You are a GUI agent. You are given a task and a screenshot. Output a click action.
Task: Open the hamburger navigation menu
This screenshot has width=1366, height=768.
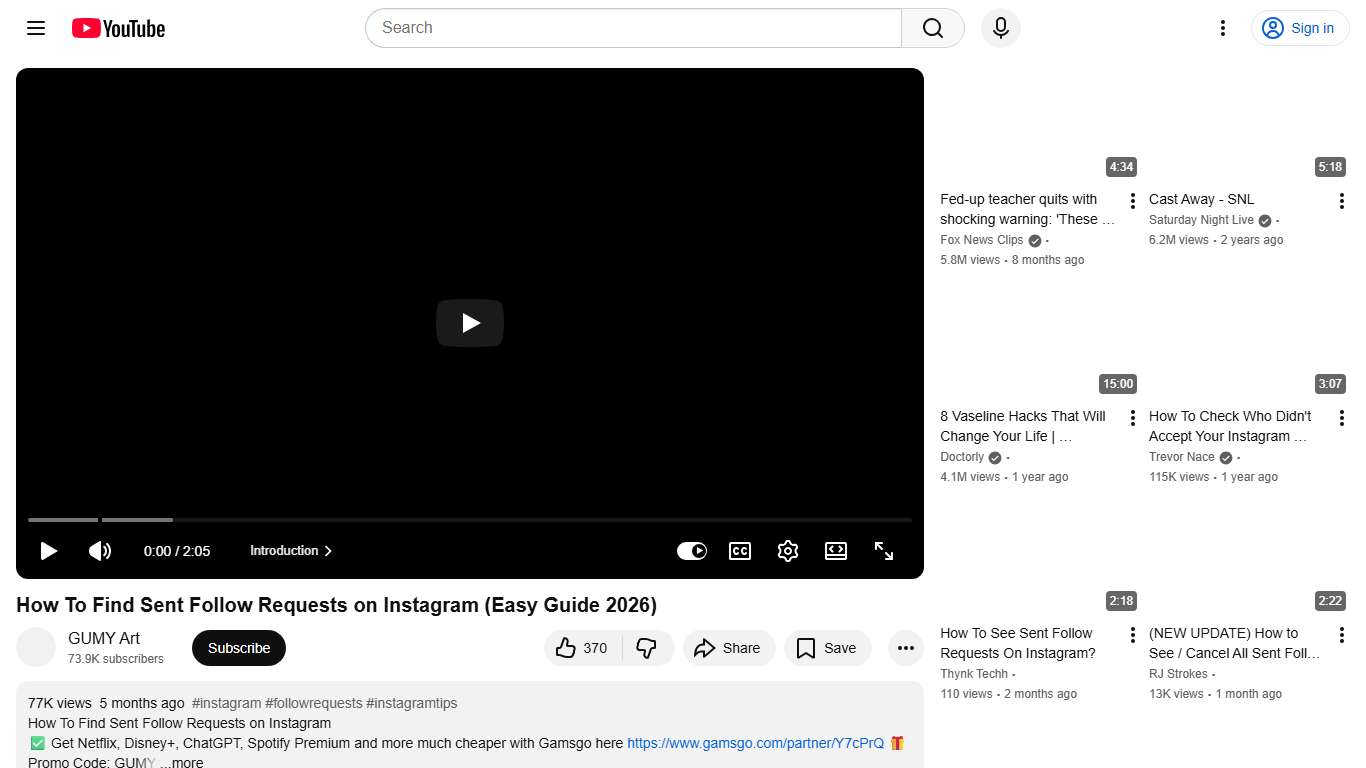click(x=35, y=28)
